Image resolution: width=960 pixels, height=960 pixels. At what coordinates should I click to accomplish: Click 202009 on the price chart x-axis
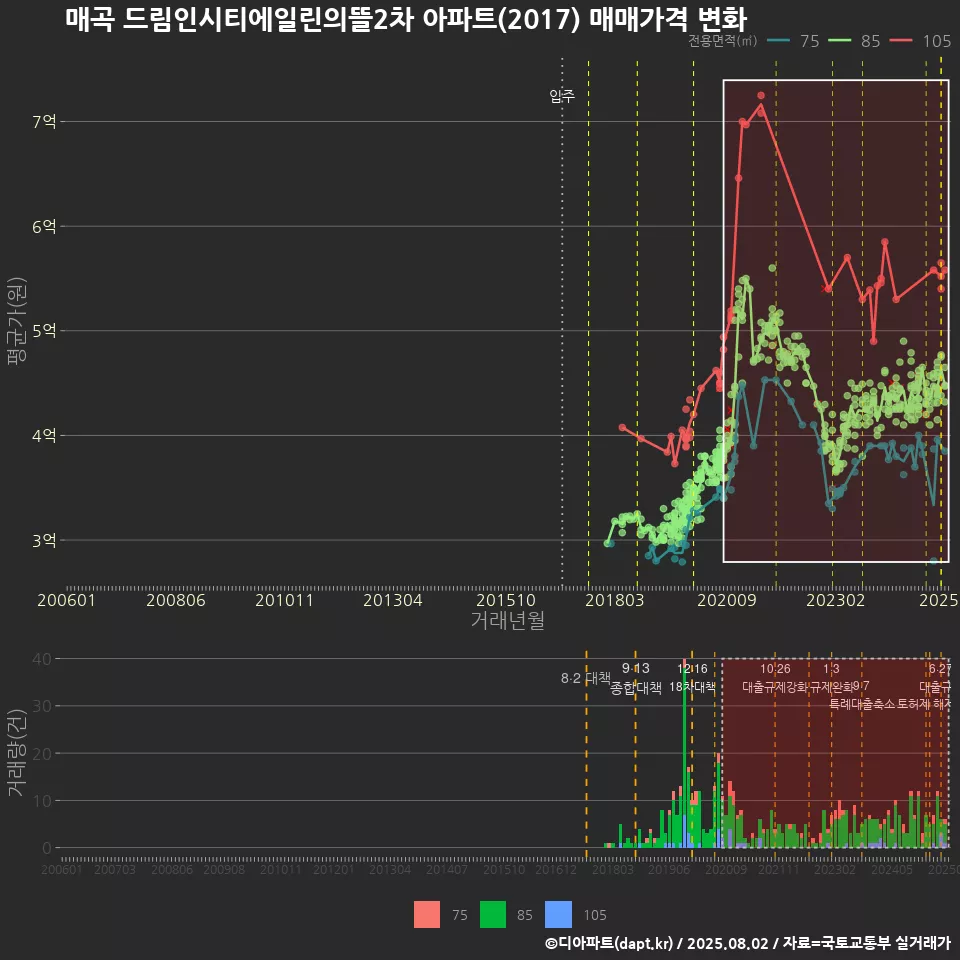pyautogui.click(x=727, y=600)
